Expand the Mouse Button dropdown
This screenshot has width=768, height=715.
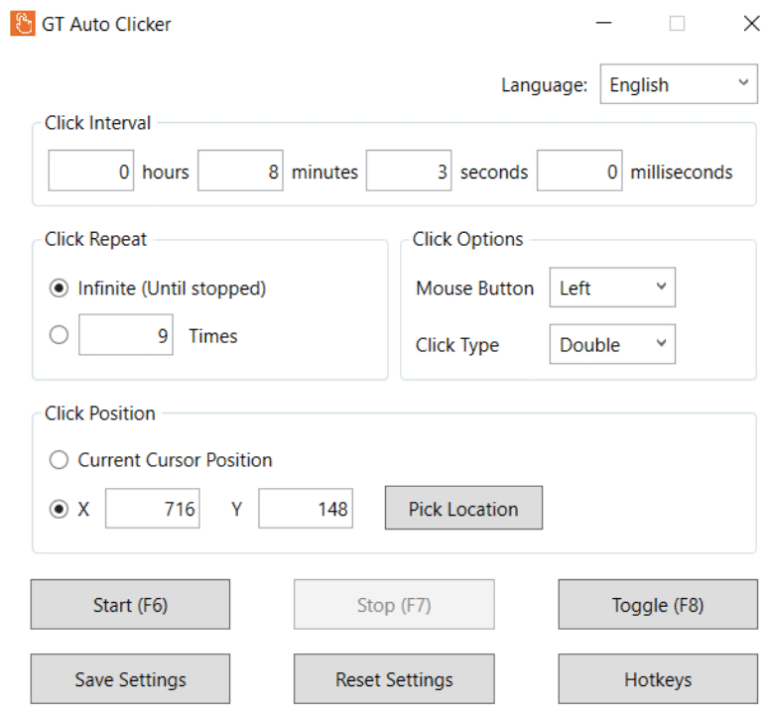(x=612, y=289)
